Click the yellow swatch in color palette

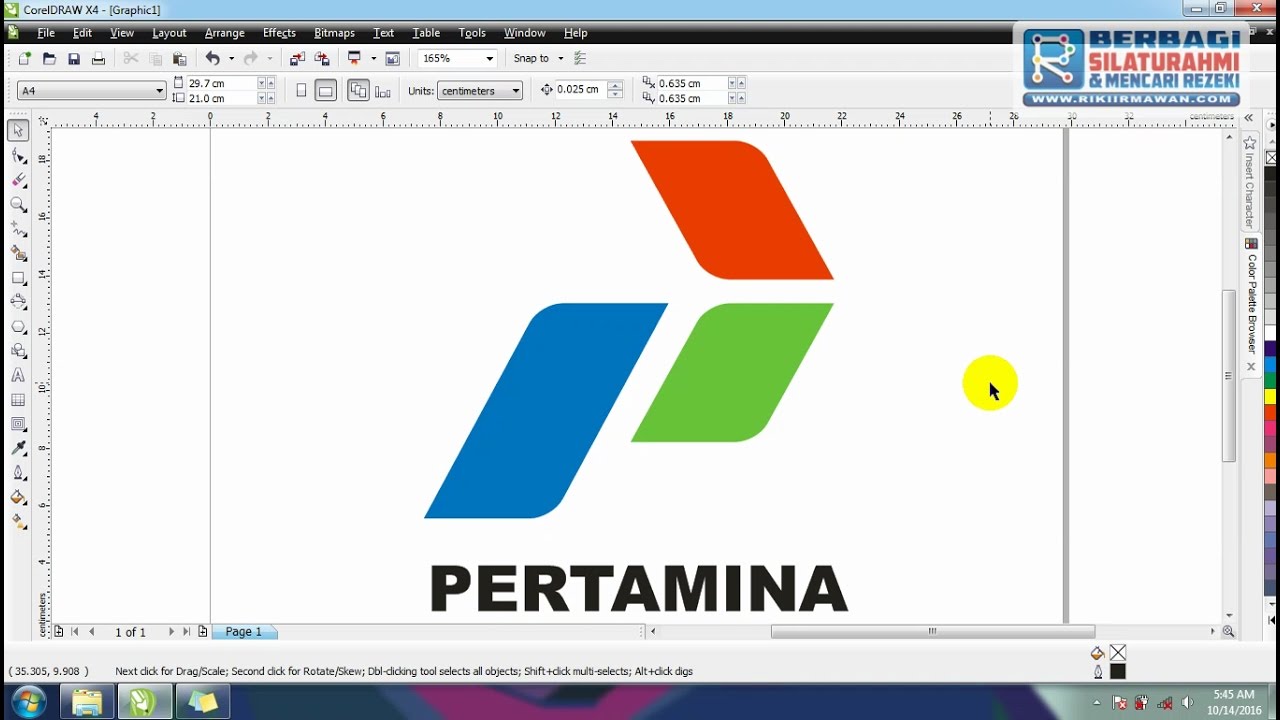pyautogui.click(x=1270, y=397)
